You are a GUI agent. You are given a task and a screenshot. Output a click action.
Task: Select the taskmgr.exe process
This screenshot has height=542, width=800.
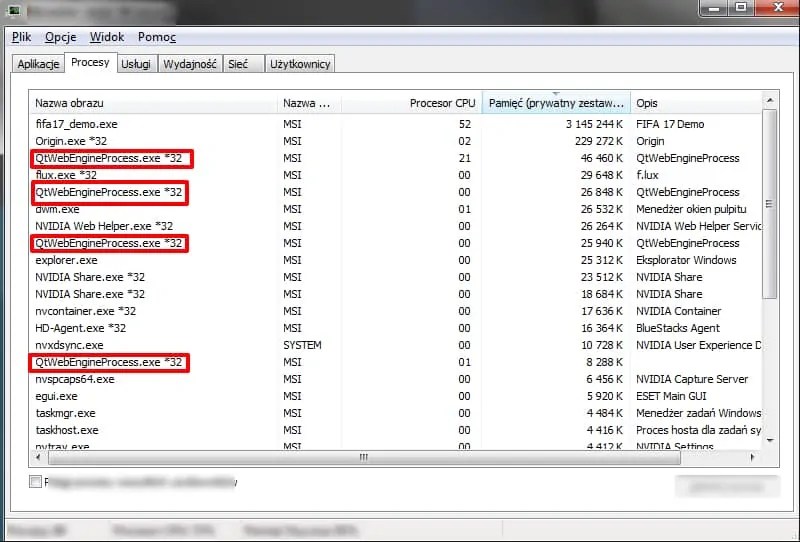point(395,413)
